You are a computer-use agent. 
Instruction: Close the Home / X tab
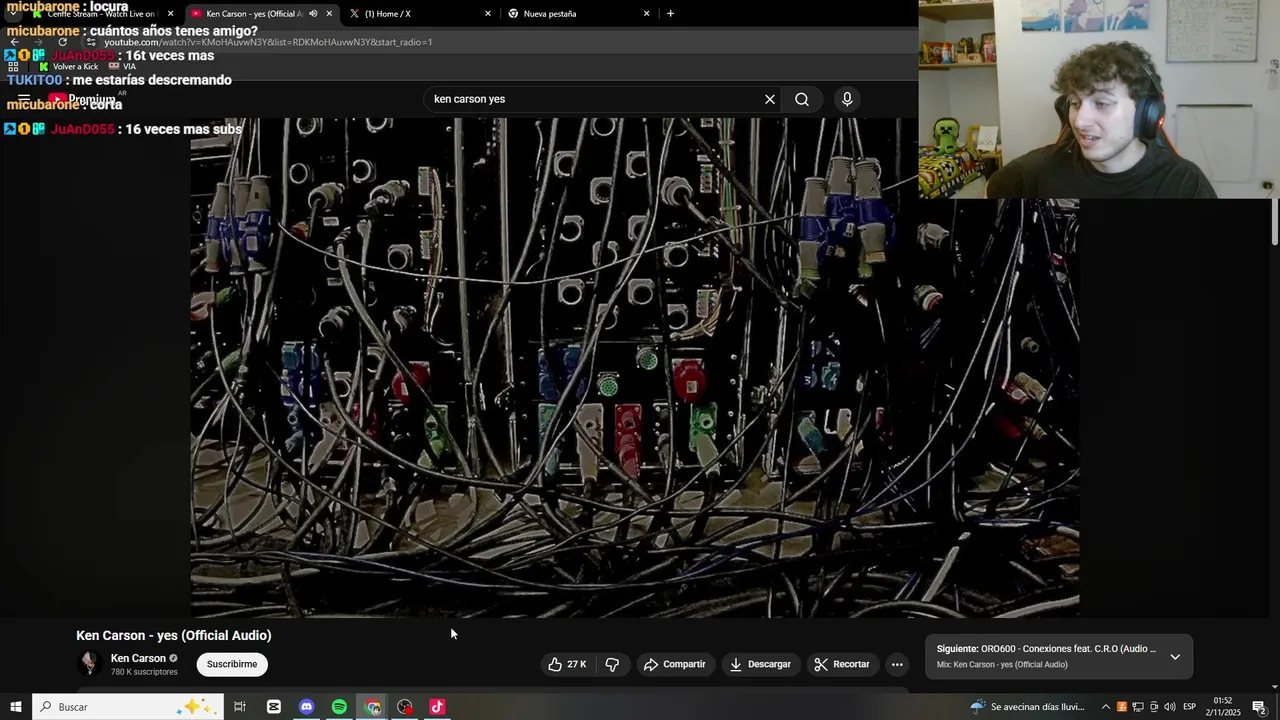[488, 13]
